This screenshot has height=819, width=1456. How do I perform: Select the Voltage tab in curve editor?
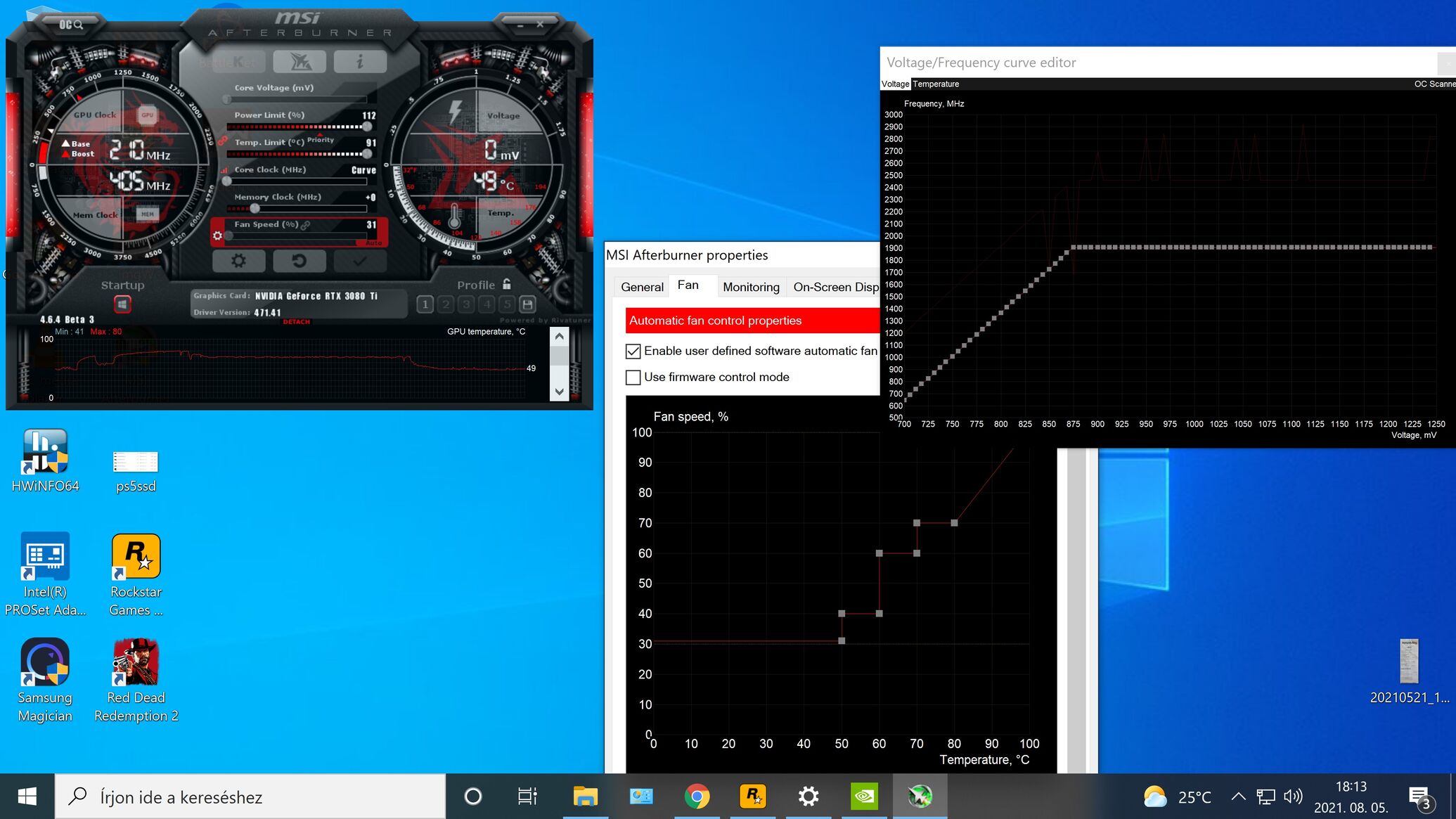coord(895,84)
